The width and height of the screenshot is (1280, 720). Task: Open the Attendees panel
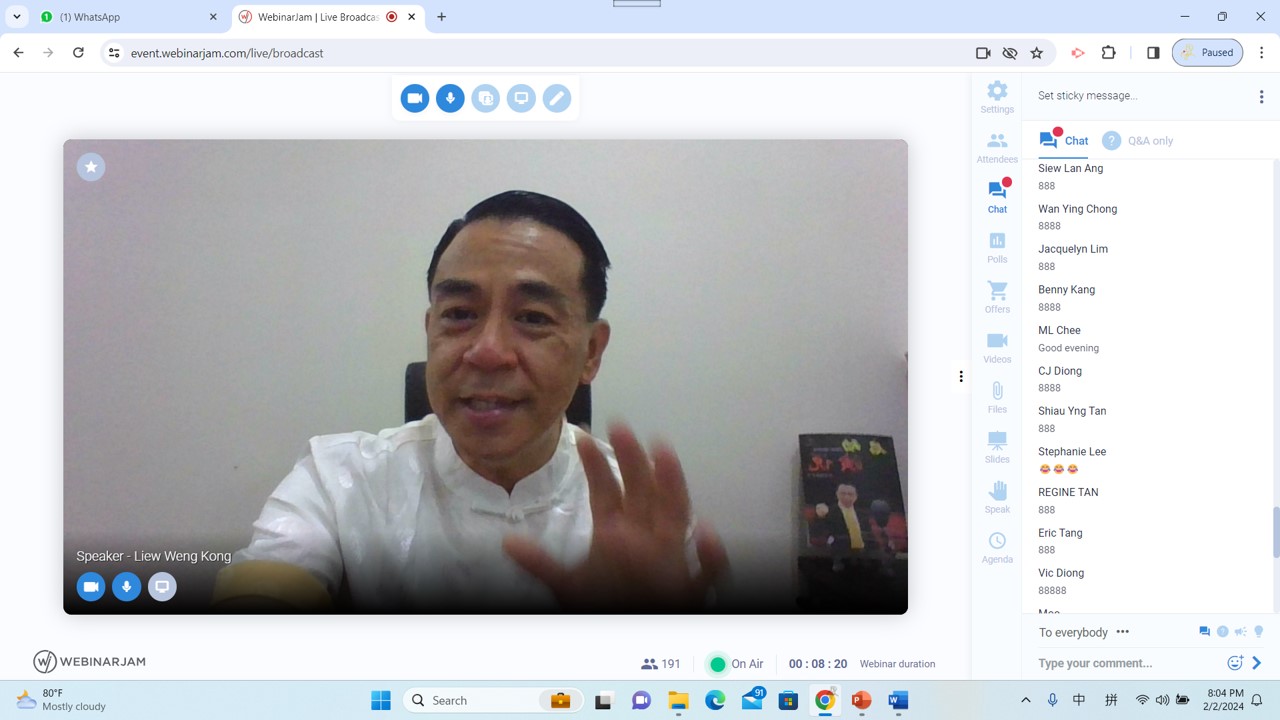(x=997, y=148)
